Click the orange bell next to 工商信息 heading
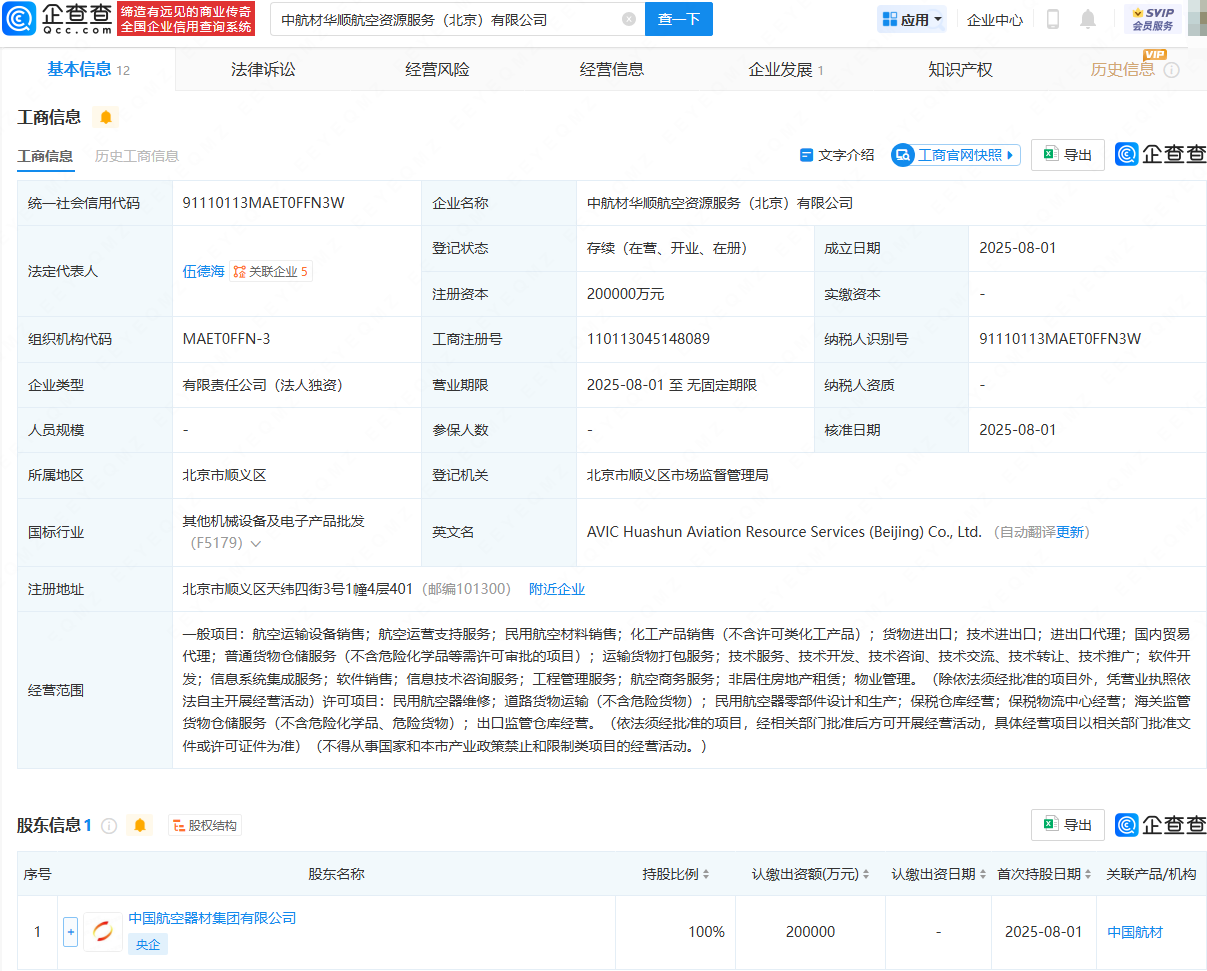1207x971 pixels. pos(105,117)
